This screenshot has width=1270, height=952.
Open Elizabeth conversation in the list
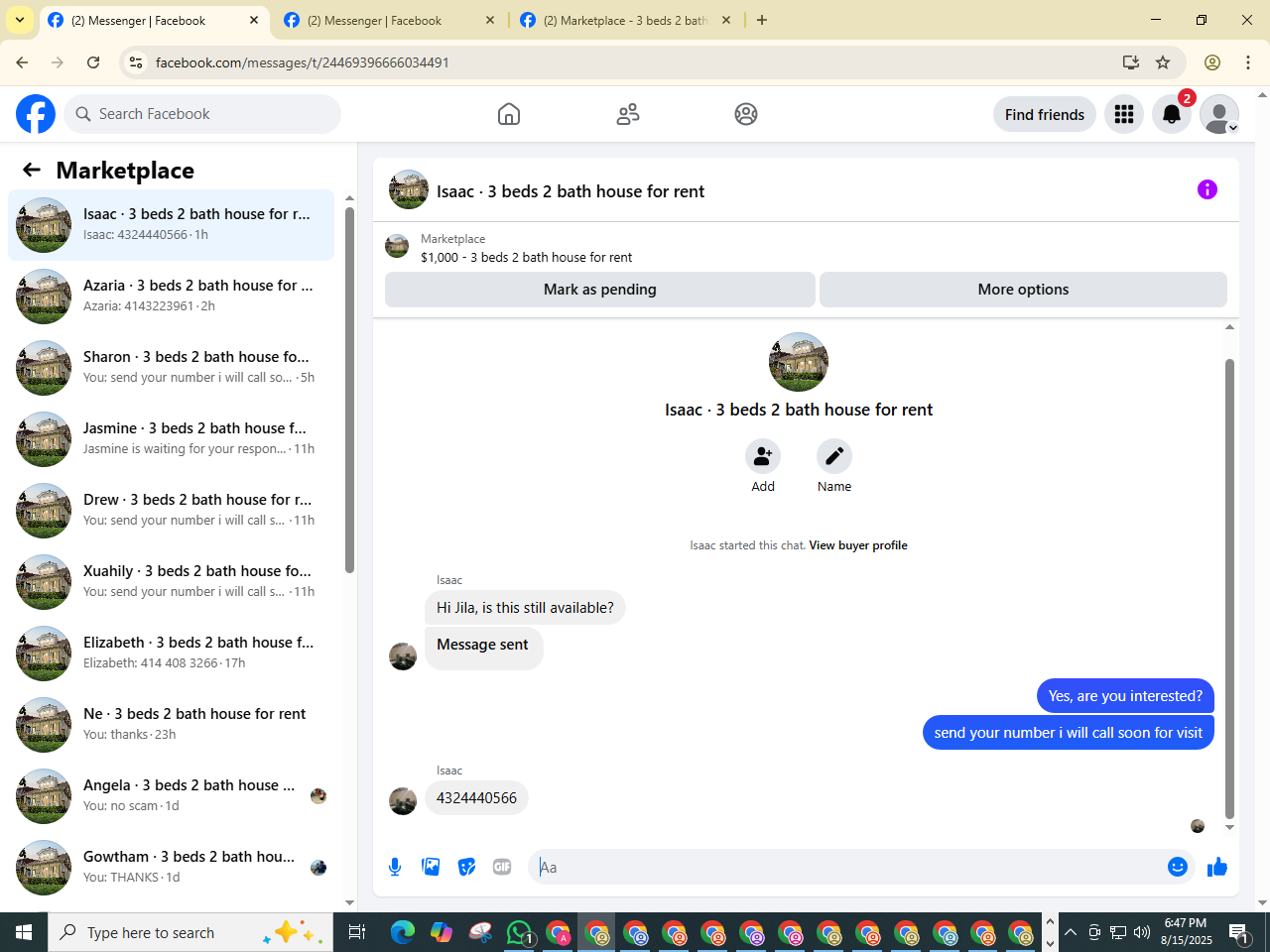[x=171, y=654]
